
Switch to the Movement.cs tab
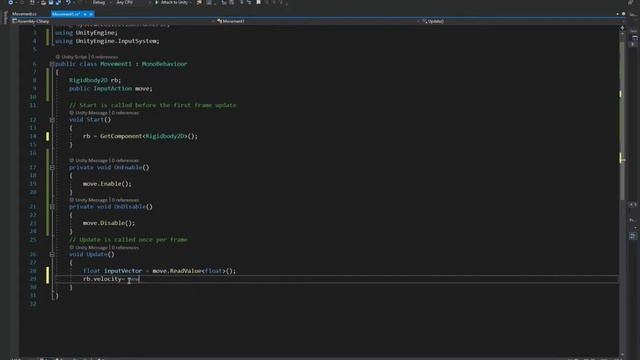point(24,14)
